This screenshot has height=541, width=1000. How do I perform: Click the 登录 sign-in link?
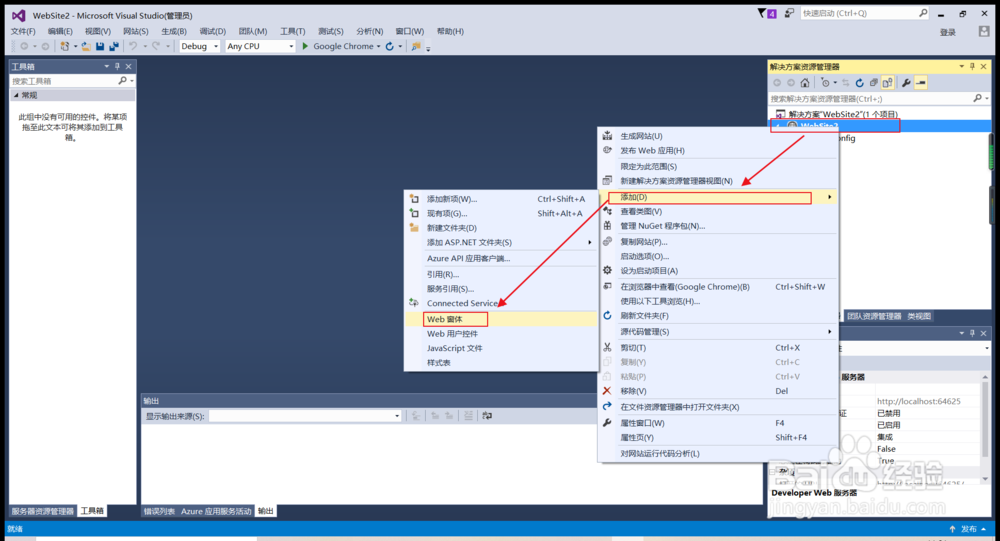(948, 32)
